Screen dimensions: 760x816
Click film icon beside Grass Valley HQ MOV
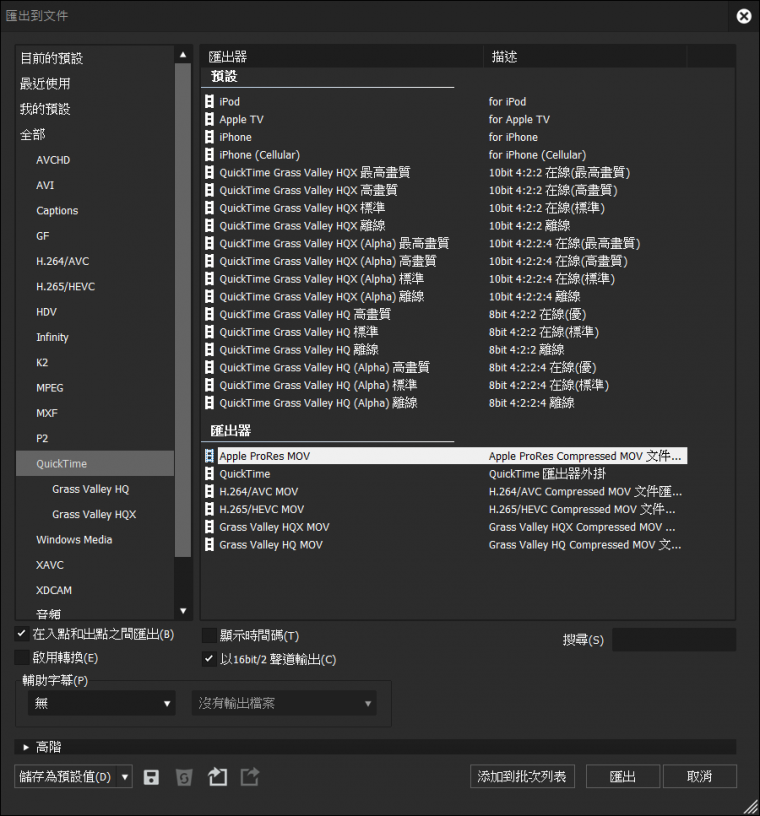(209, 544)
